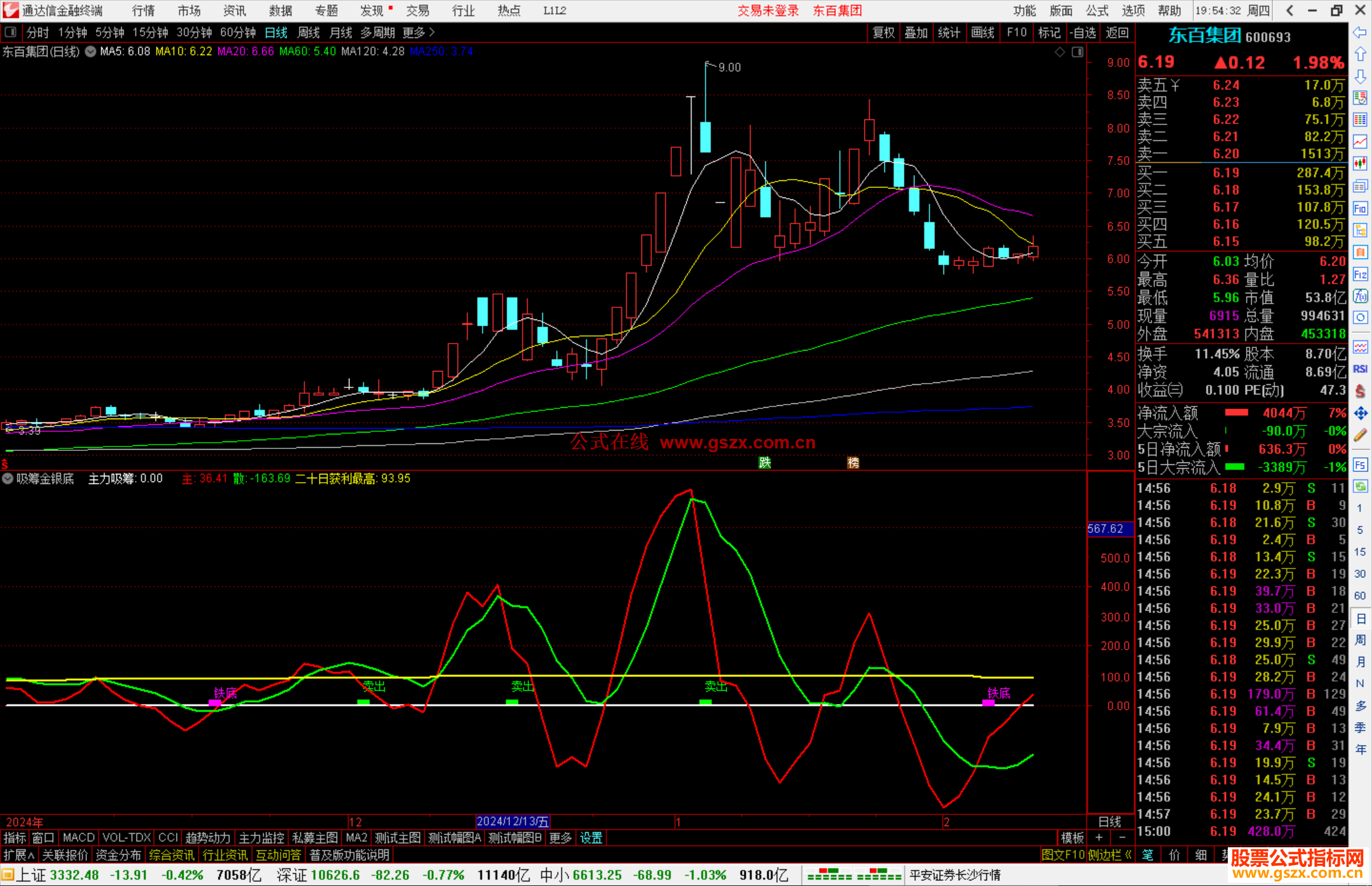Toggle the panel icon left of 分时
1372x886 pixels.
point(10,32)
